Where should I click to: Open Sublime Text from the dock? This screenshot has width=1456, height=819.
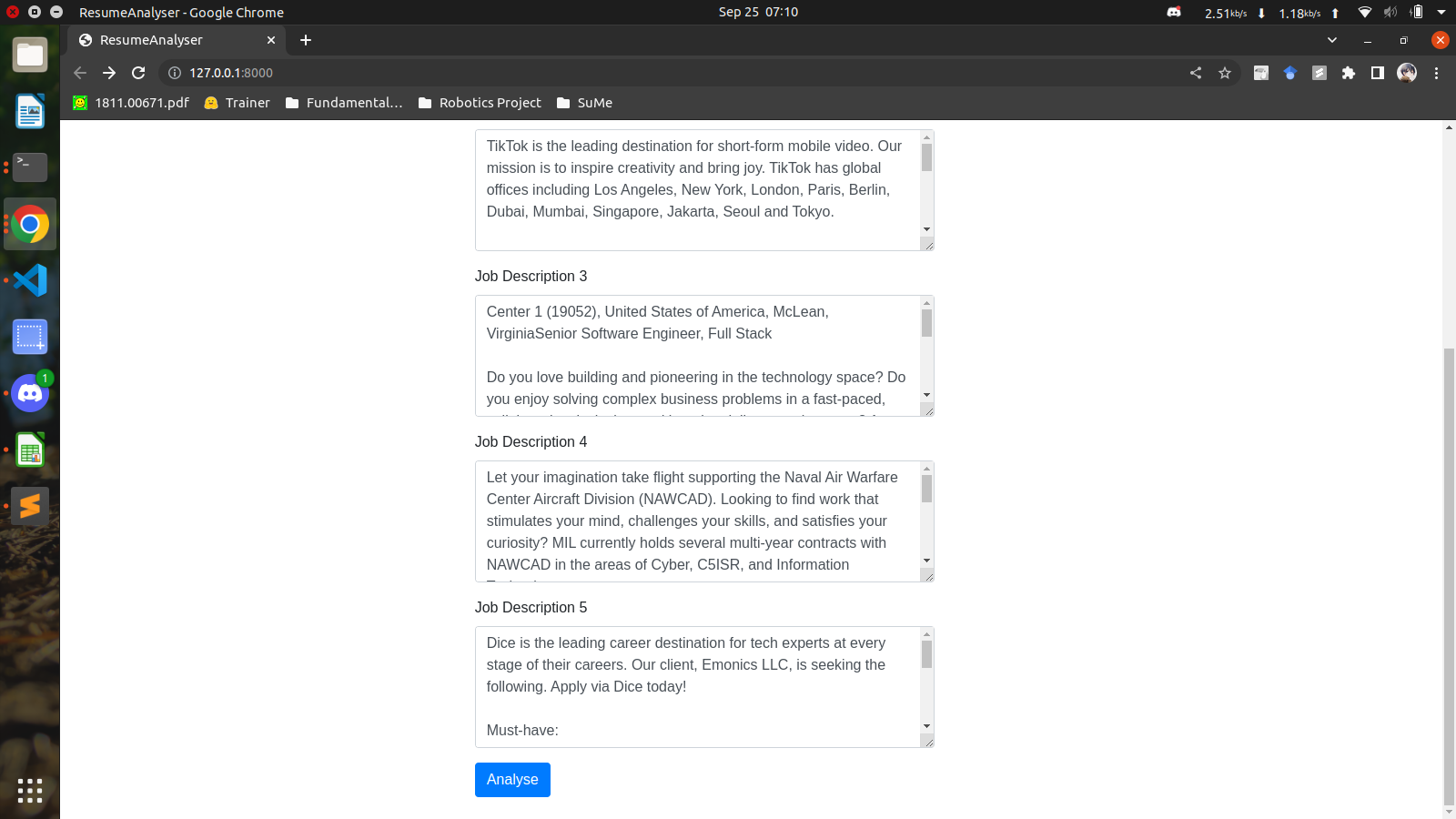tap(30, 506)
